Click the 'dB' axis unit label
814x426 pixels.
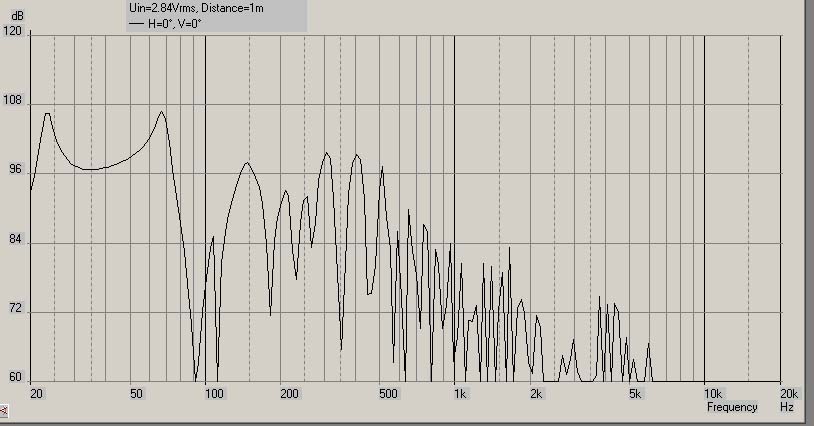(17, 16)
